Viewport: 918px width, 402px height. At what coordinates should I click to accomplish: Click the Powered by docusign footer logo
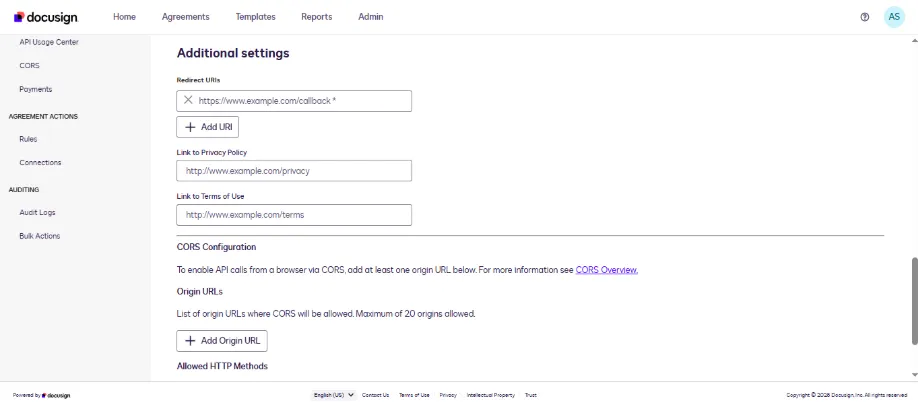pos(42,396)
